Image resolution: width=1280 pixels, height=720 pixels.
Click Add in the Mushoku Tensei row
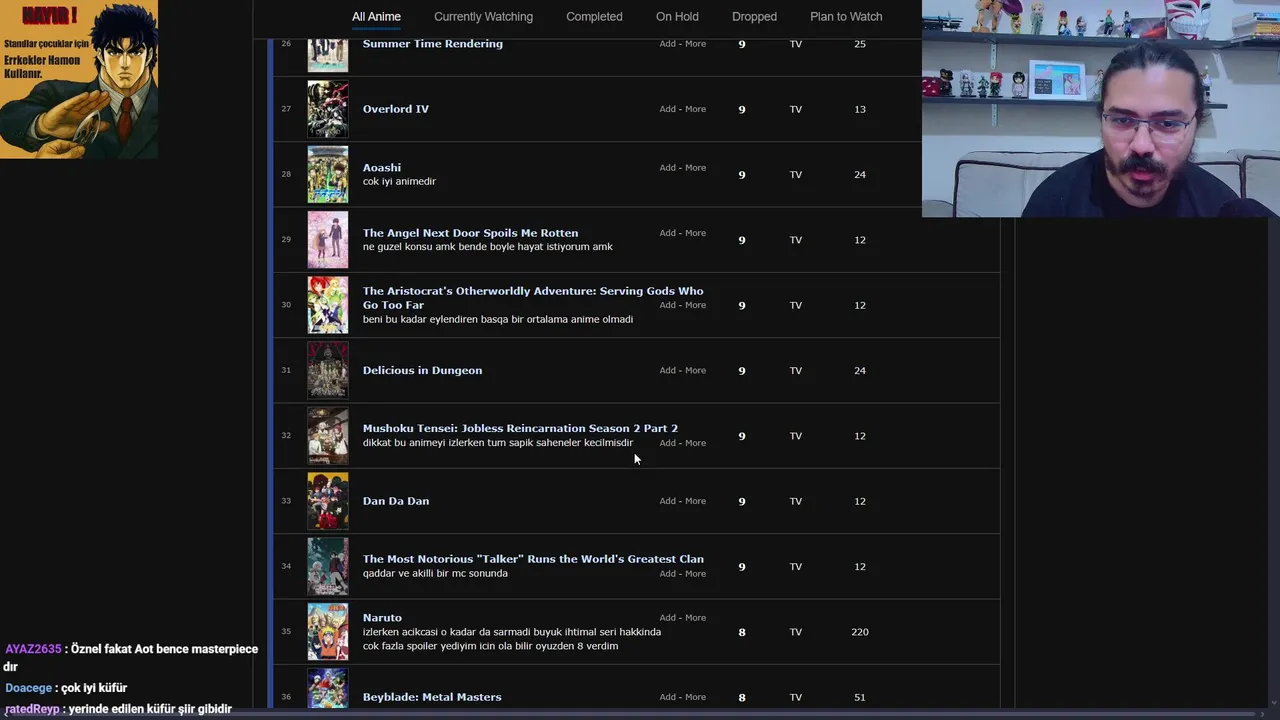[x=667, y=443]
